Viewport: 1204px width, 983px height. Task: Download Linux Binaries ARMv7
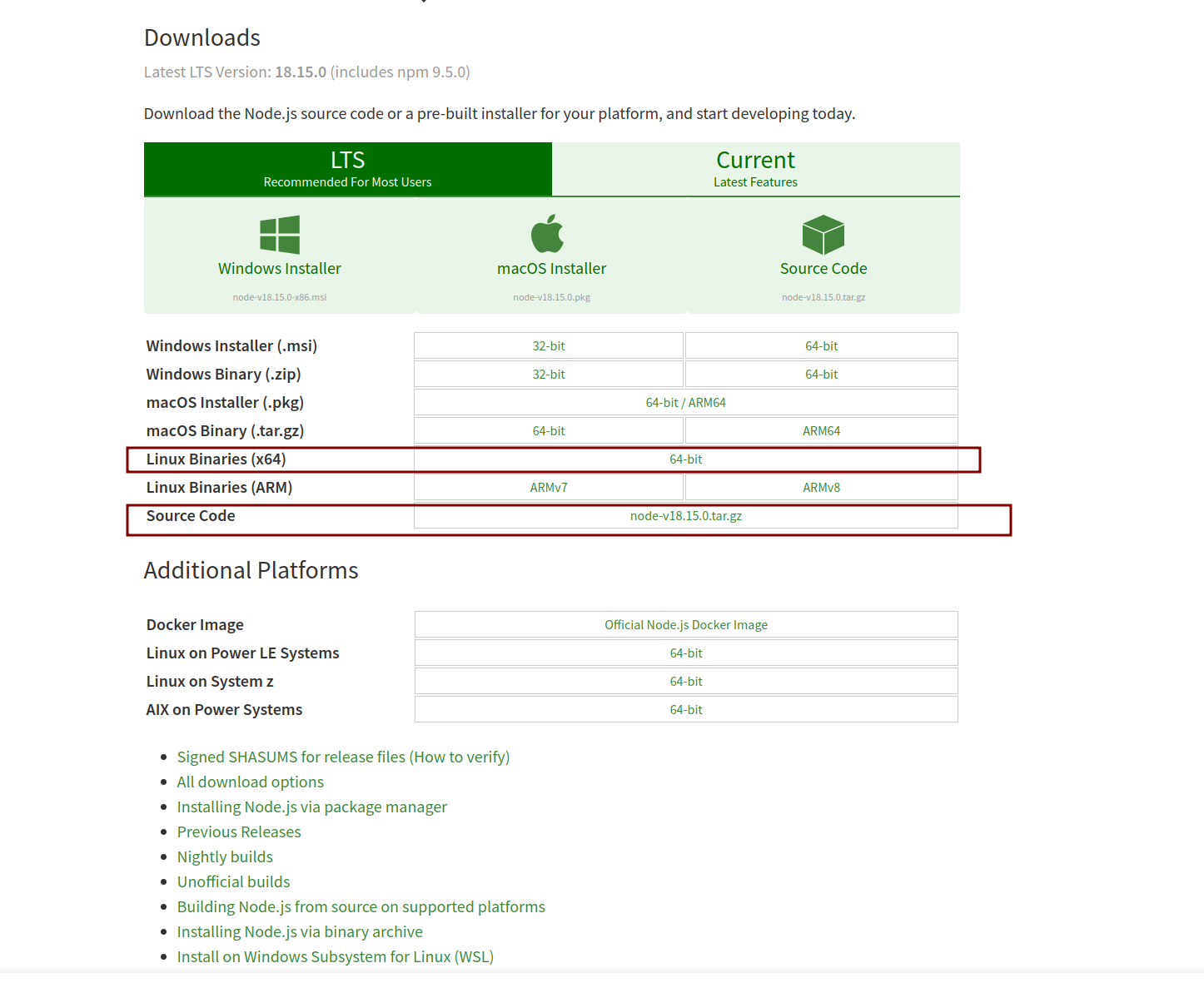(x=549, y=487)
